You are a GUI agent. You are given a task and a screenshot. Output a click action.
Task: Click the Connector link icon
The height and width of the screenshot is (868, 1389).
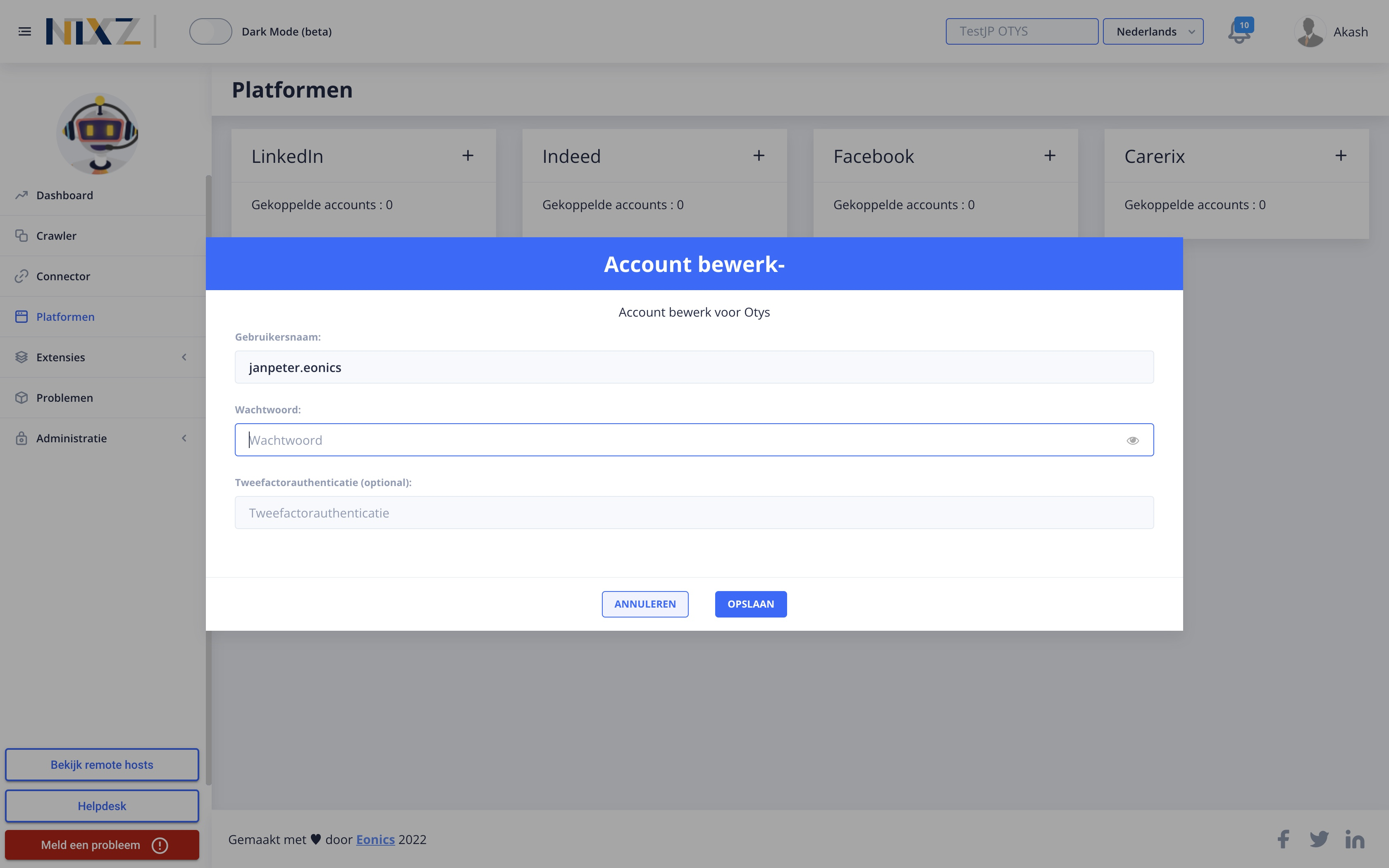(21, 276)
